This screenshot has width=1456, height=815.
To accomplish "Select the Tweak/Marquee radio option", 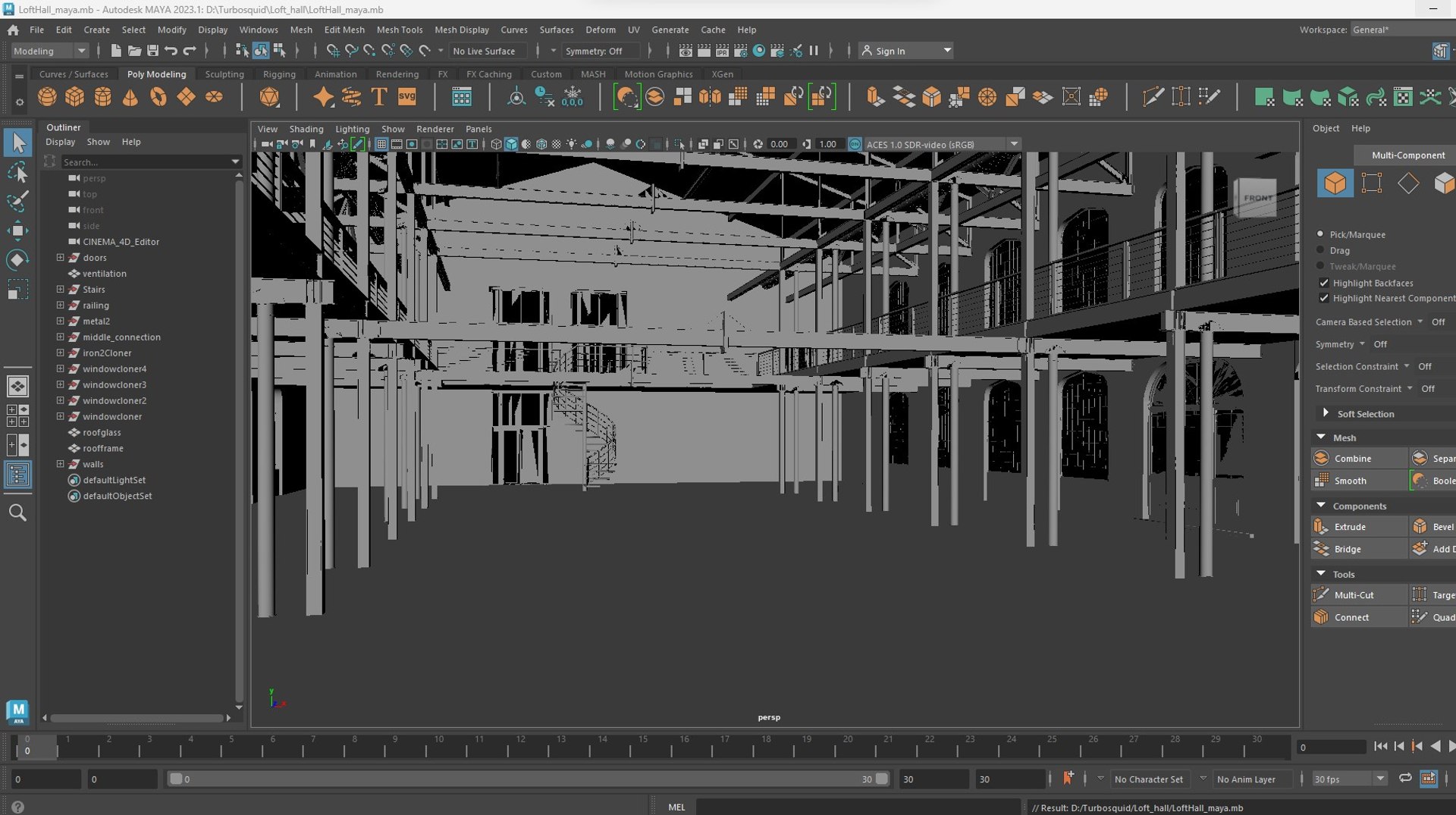I will click(1320, 266).
